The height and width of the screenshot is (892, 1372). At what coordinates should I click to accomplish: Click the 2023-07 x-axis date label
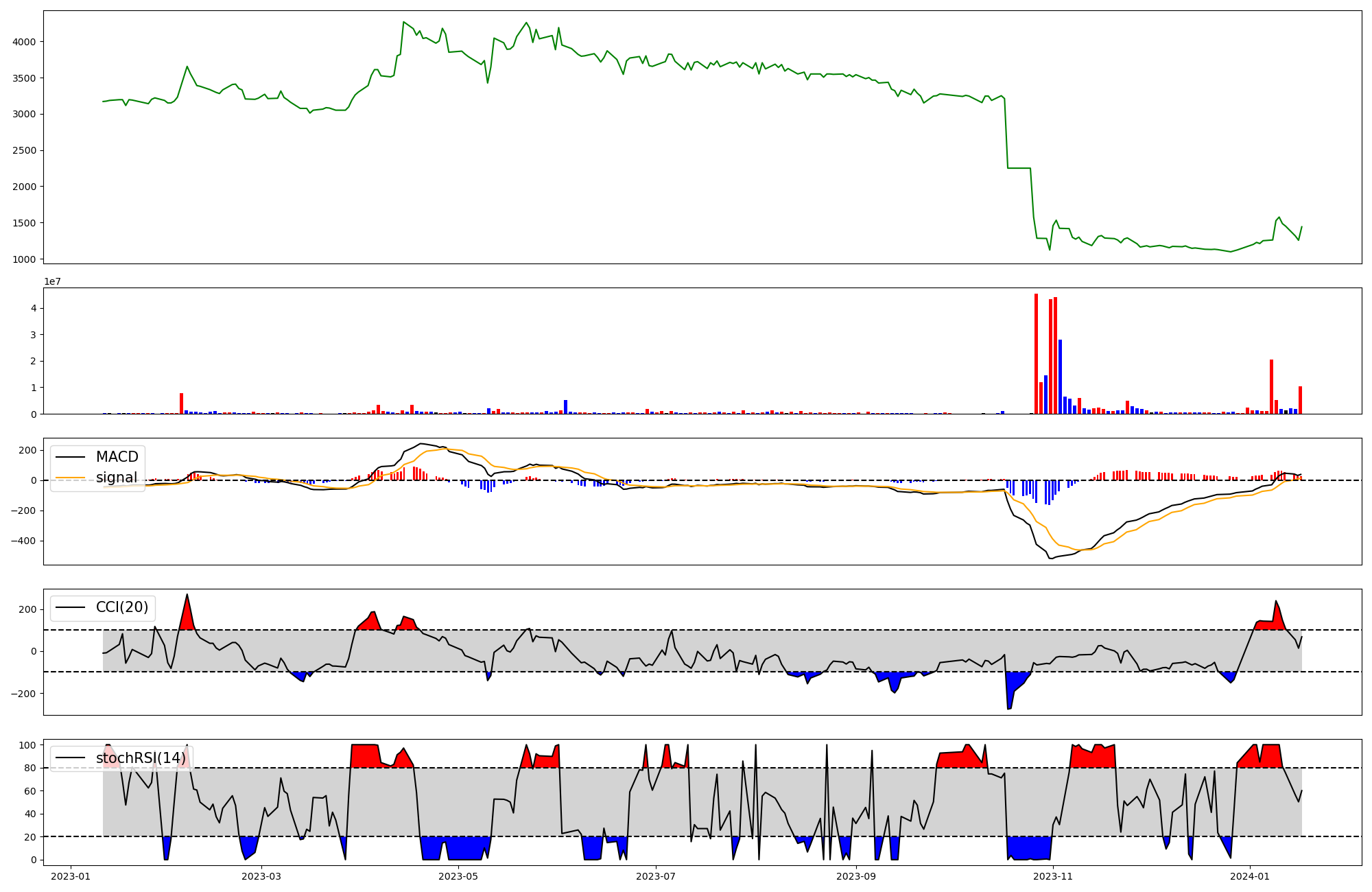point(656,876)
